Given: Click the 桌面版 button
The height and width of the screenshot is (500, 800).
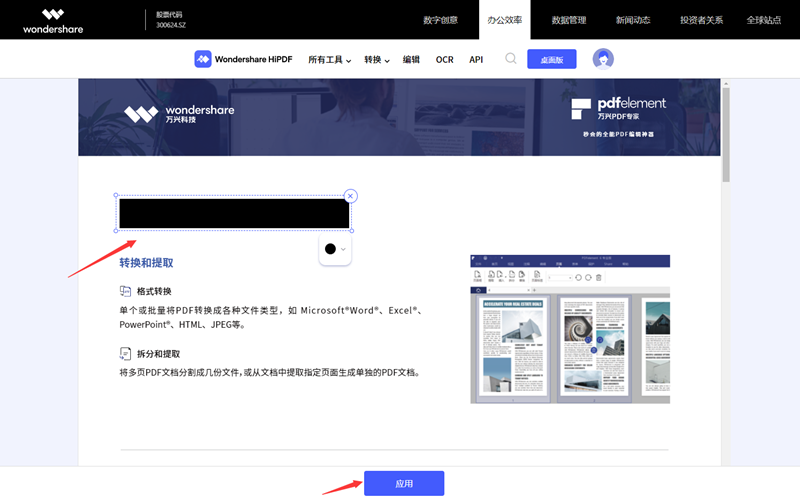Looking at the screenshot, I should click(x=552, y=59).
